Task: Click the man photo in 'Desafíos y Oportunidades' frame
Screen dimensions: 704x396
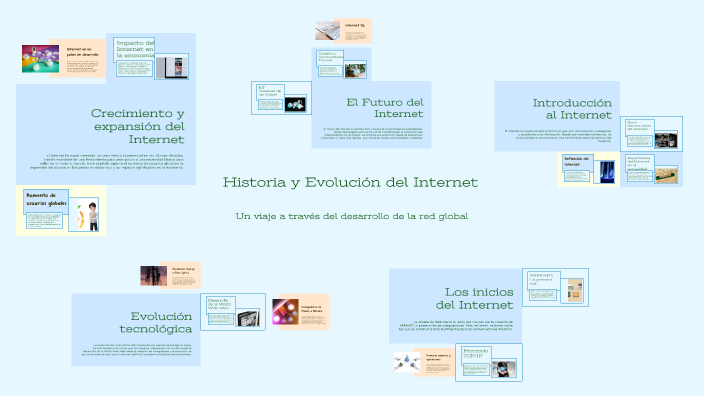Action: 355,70
